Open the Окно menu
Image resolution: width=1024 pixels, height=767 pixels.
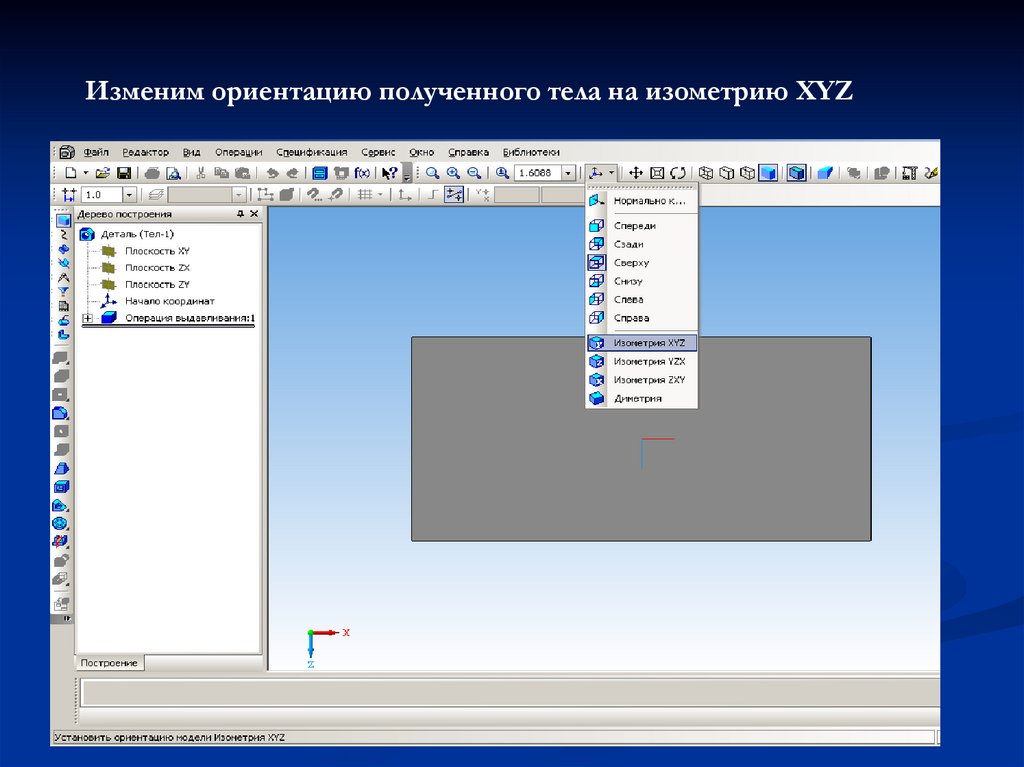(422, 152)
